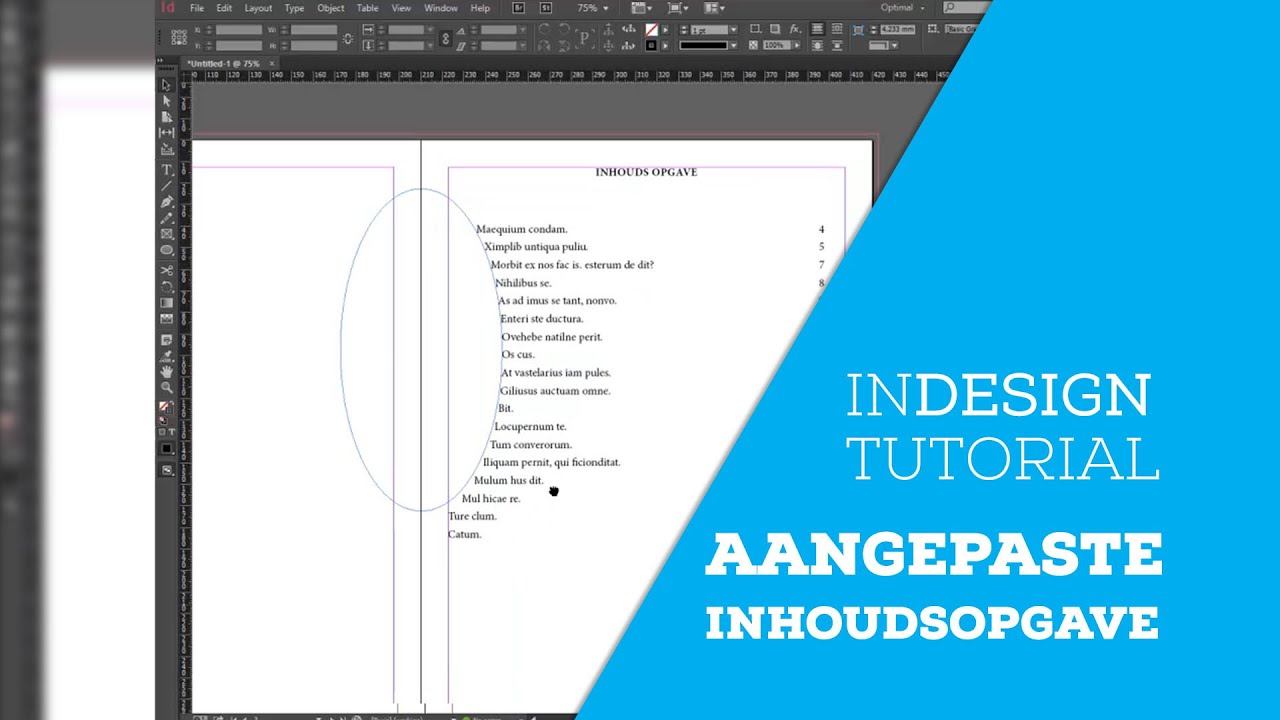Select the Page tool
This screenshot has width=1280, height=720.
pyautogui.click(x=167, y=117)
